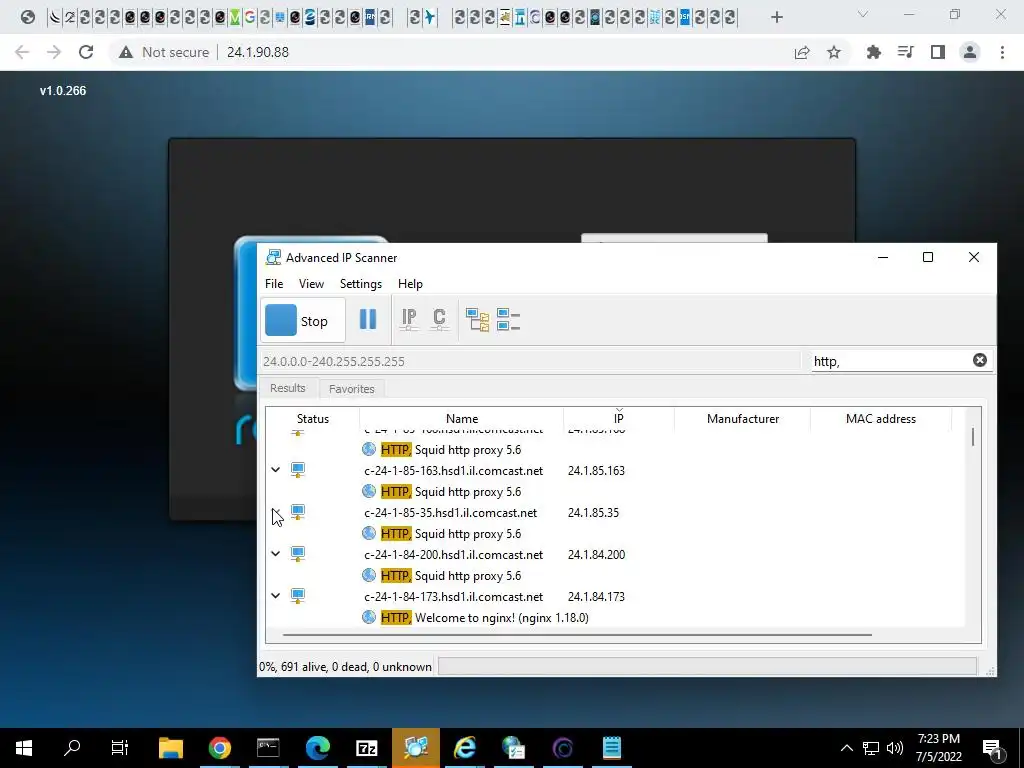Collapse the 24.1.84.173 host entry
This screenshot has height=768, width=1024.
(276, 596)
